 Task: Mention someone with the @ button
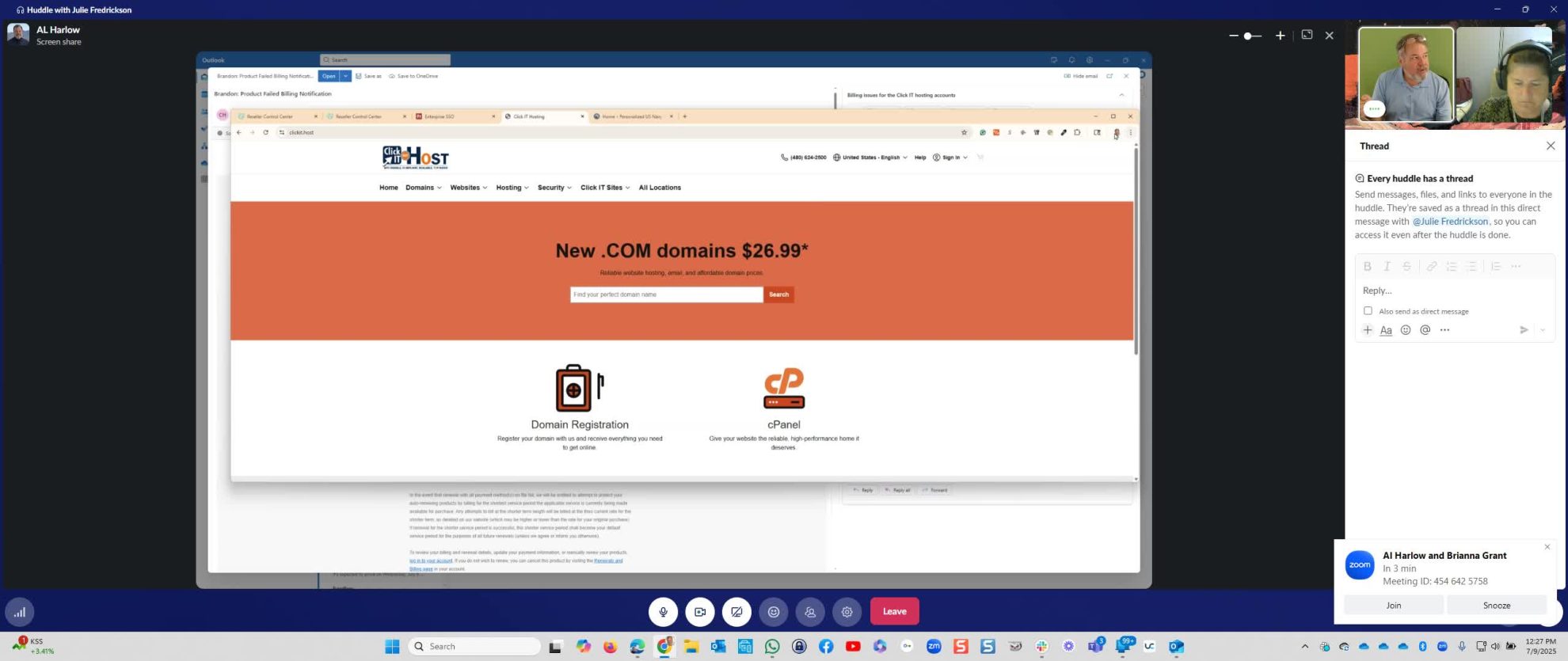(x=1425, y=330)
